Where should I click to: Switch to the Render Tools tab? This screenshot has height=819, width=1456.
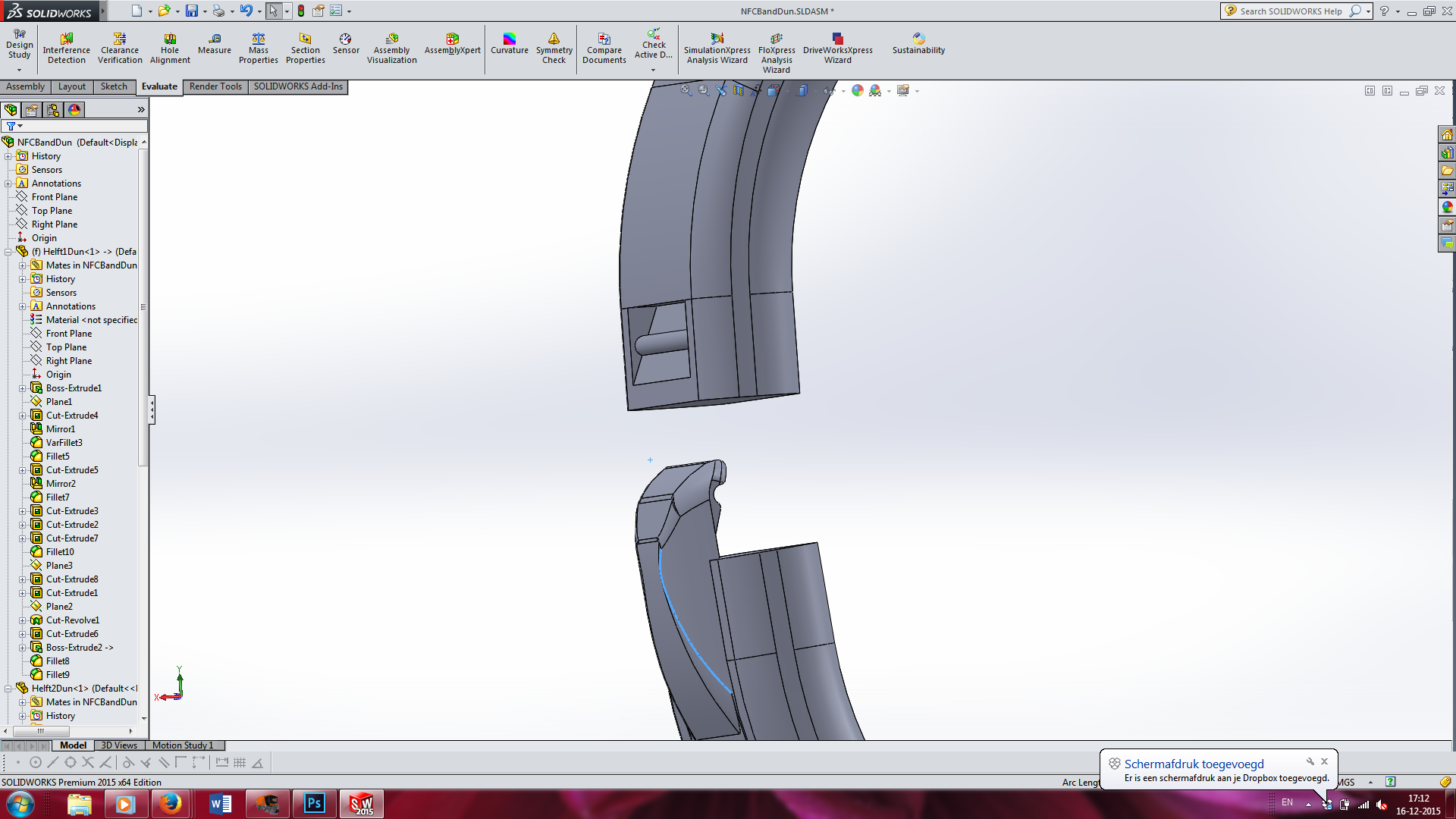click(215, 86)
